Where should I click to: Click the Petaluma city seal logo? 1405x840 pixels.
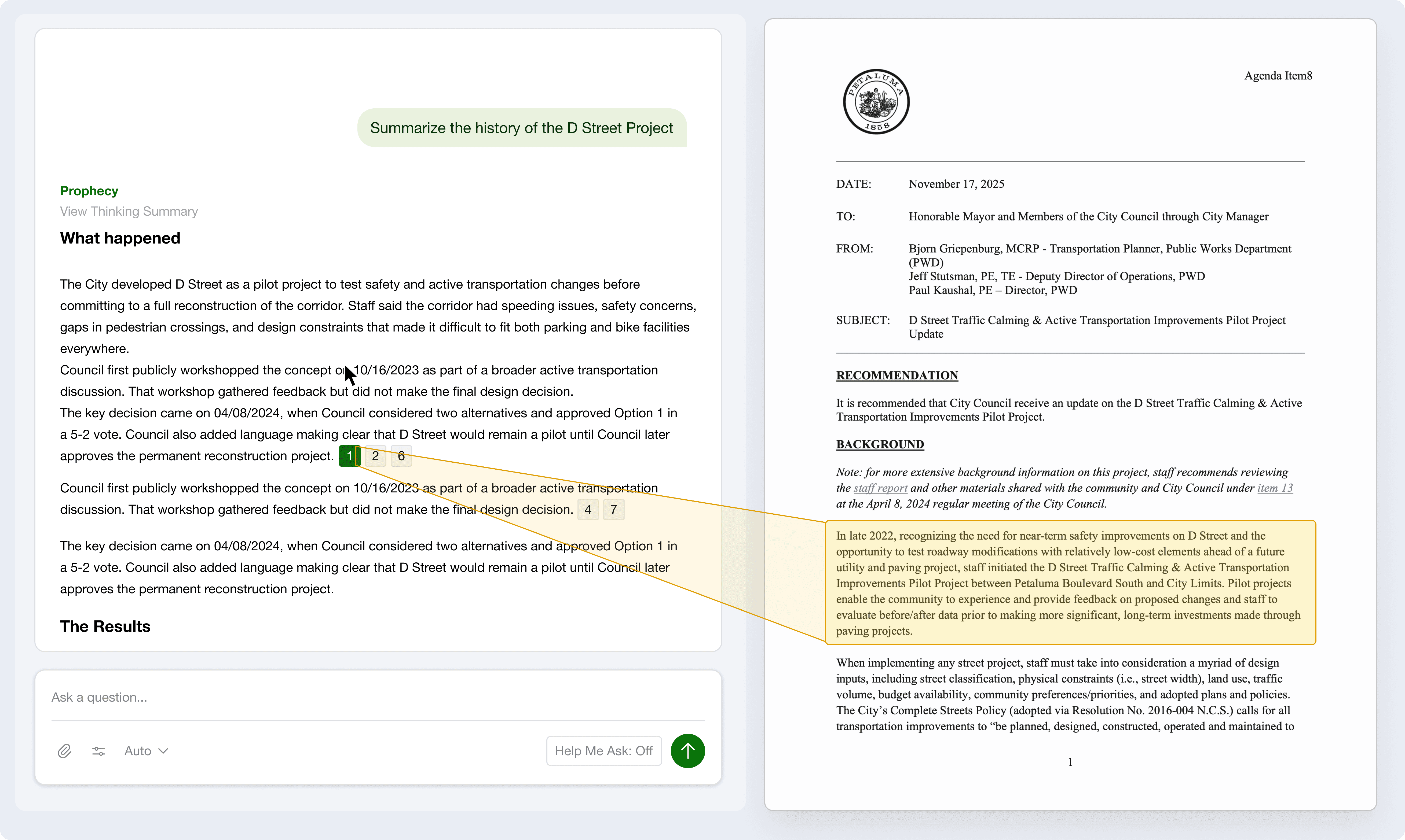(x=876, y=102)
